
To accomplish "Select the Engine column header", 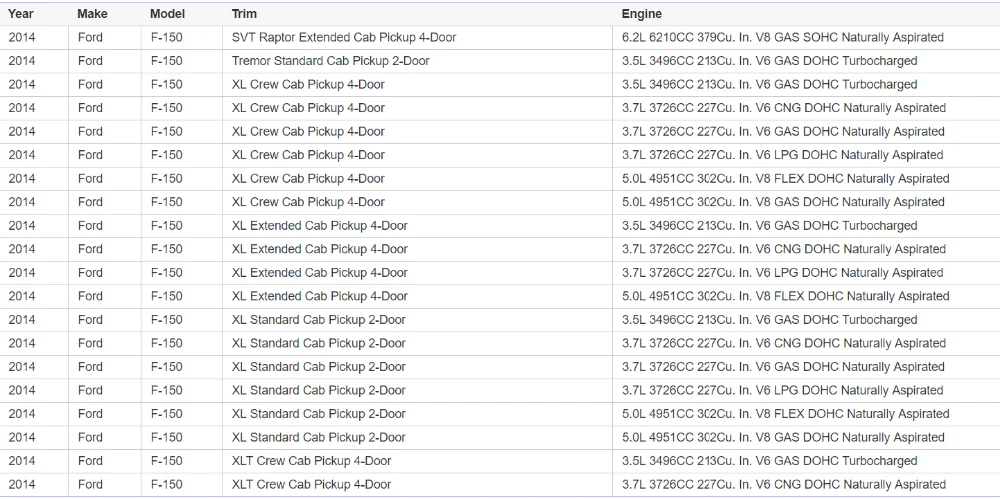I will click(641, 14).
